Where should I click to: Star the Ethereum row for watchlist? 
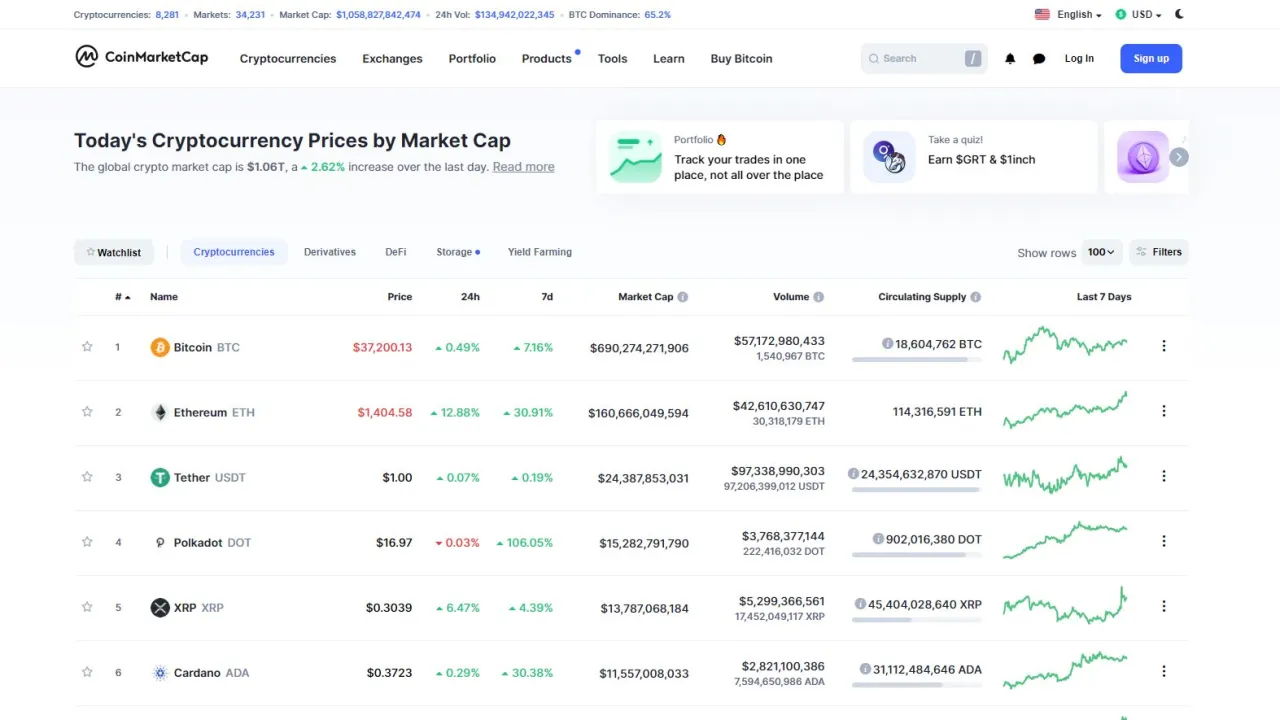pos(87,411)
